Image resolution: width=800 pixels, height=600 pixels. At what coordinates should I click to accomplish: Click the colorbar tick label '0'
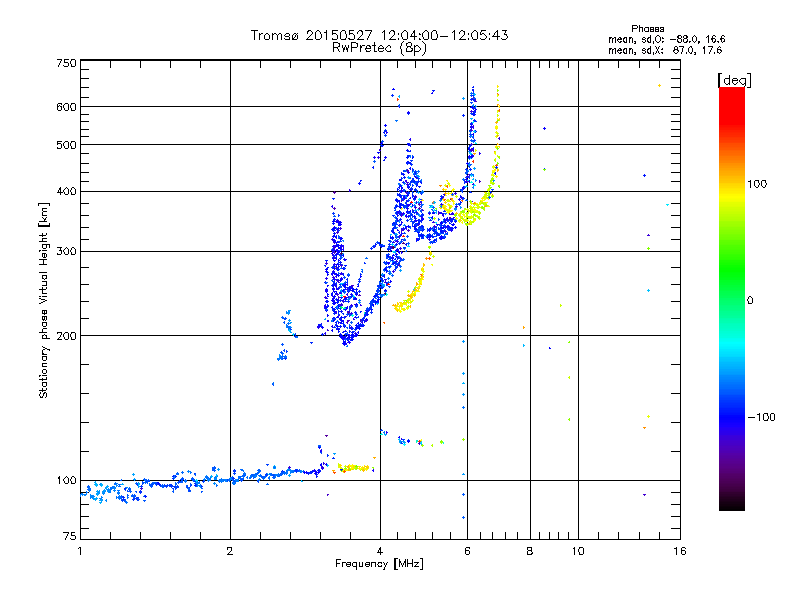coord(750,301)
